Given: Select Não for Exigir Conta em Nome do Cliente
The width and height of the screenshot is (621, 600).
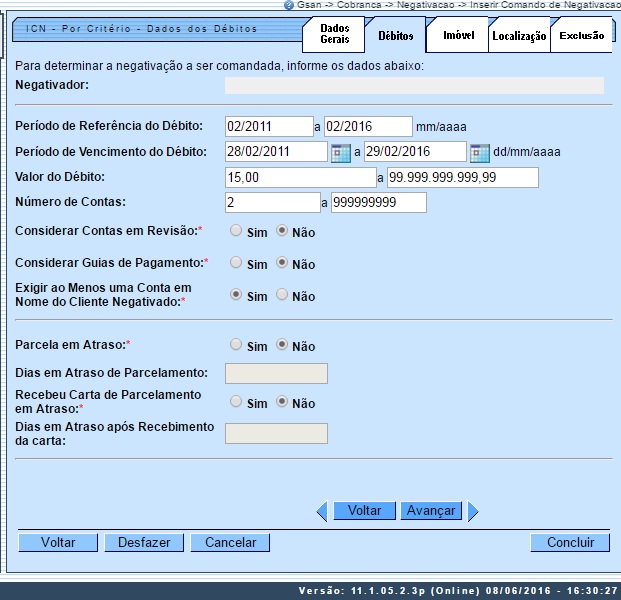Looking at the screenshot, I should [282, 295].
